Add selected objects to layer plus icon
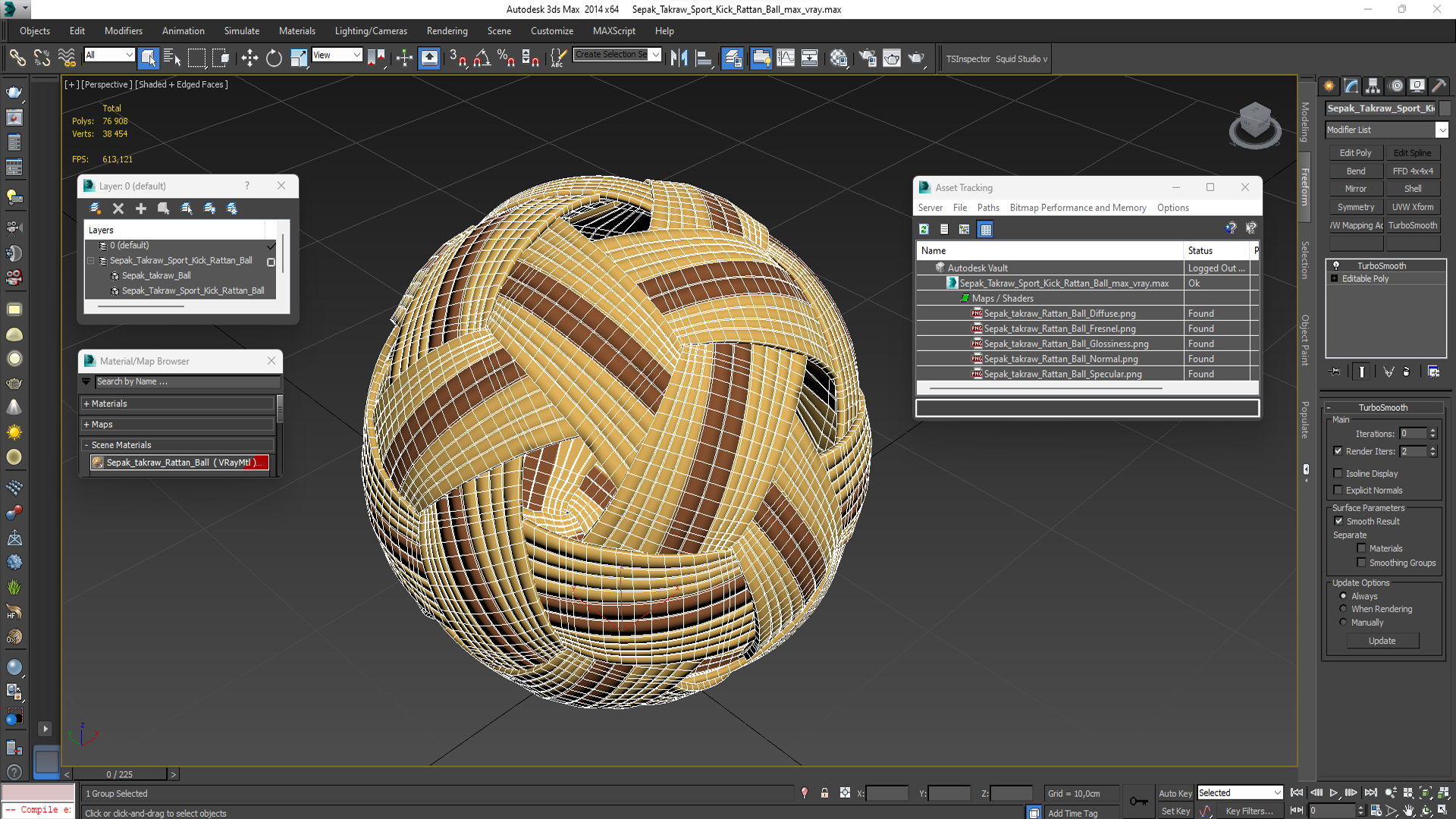1456x819 pixels. click(x=141, y=208)
